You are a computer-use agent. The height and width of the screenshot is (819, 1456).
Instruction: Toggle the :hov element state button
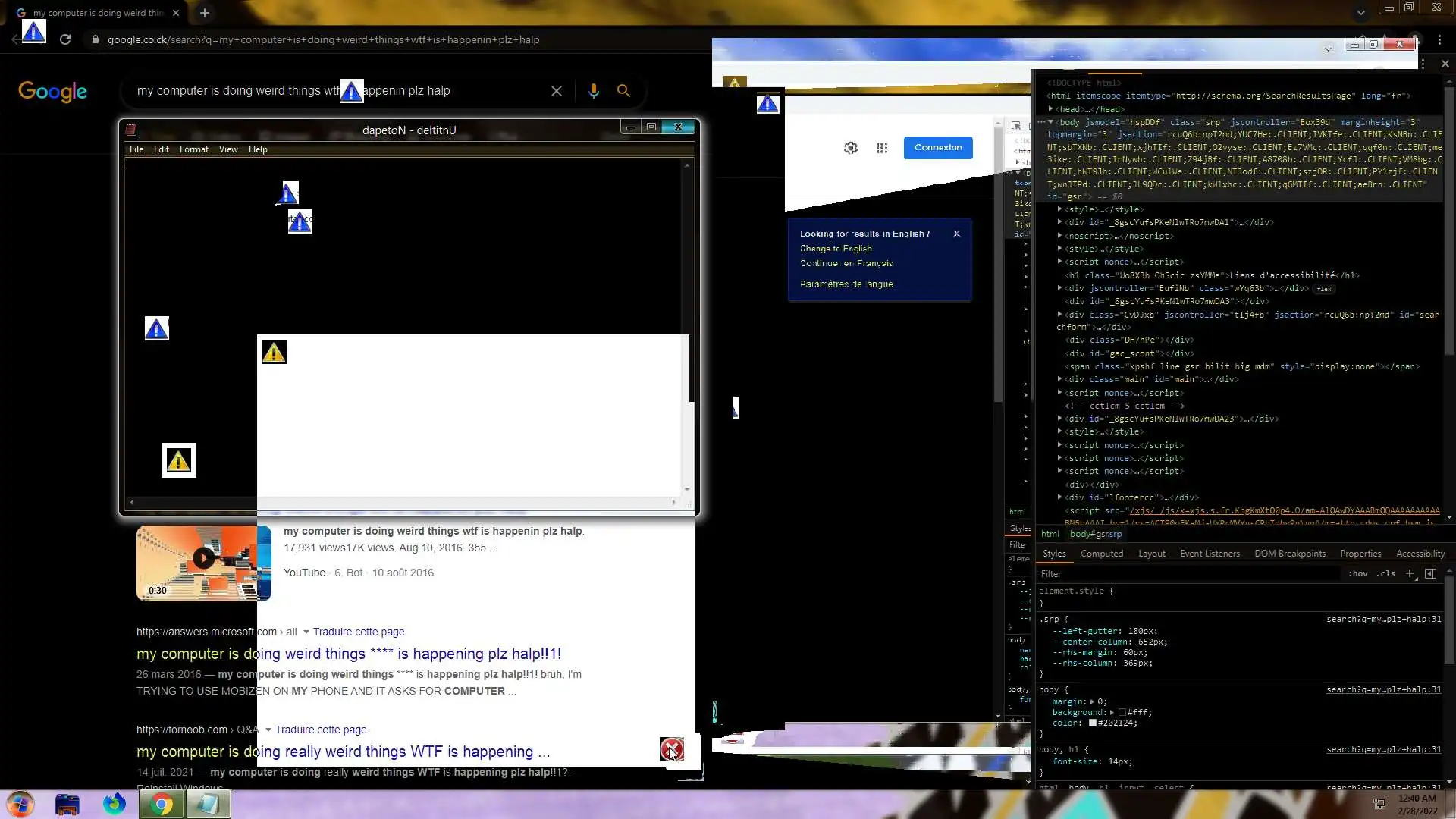pos(1357,574)
